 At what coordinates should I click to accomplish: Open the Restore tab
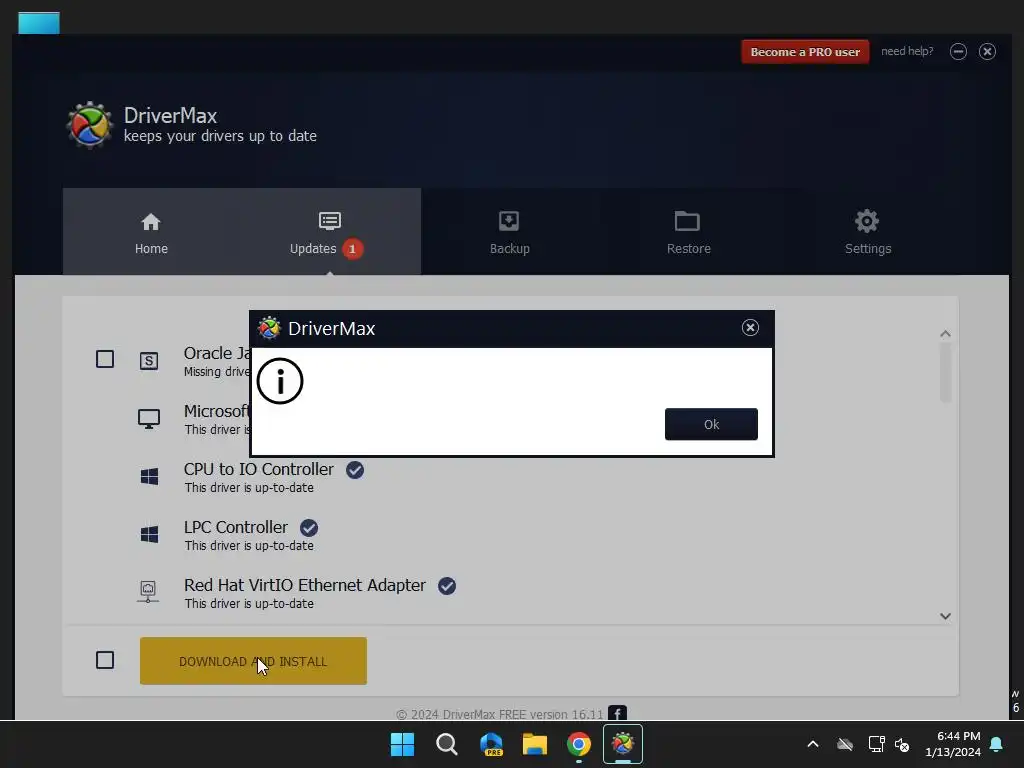coord(688,233)
